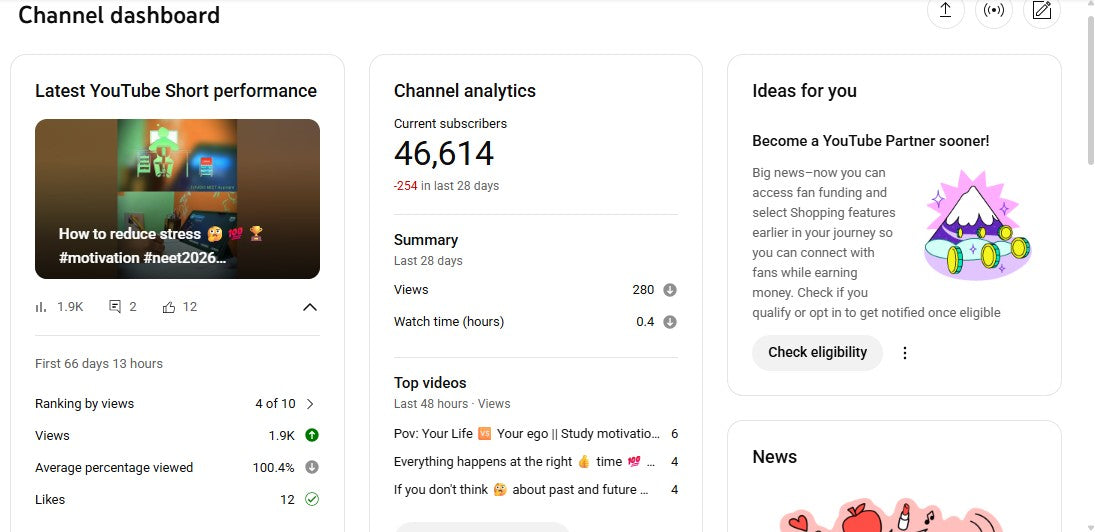Open 'Everything happens at the right time' video
The height and width of the screenshot is (532, 1095).
[527, 462]
